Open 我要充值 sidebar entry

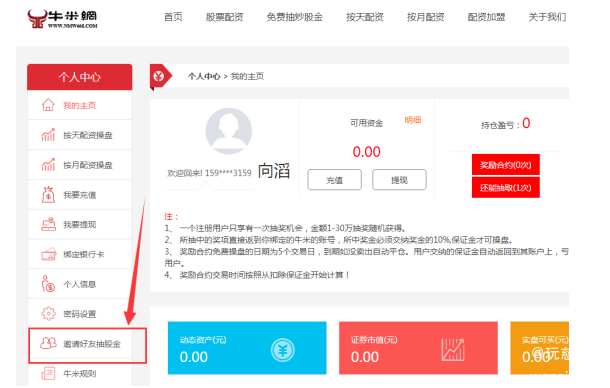(x=80, y=195)
